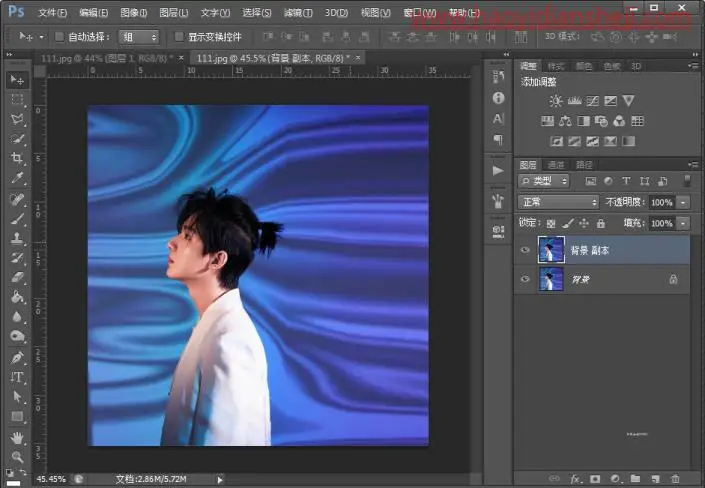Select the Healing Brush tool

17,199
